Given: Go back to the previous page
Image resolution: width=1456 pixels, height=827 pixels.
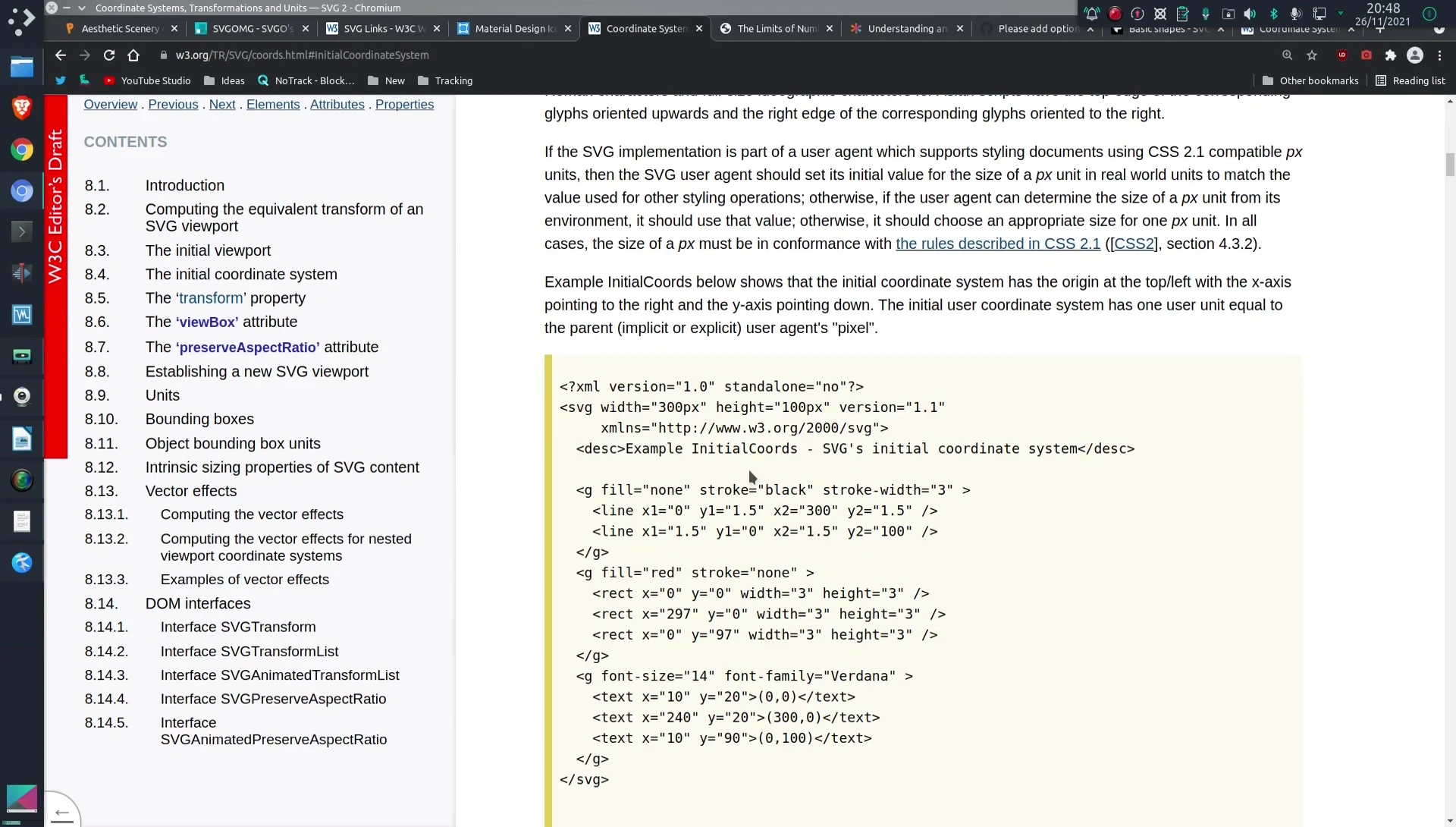Looking at the screenshot, I should tap(61, 55).
